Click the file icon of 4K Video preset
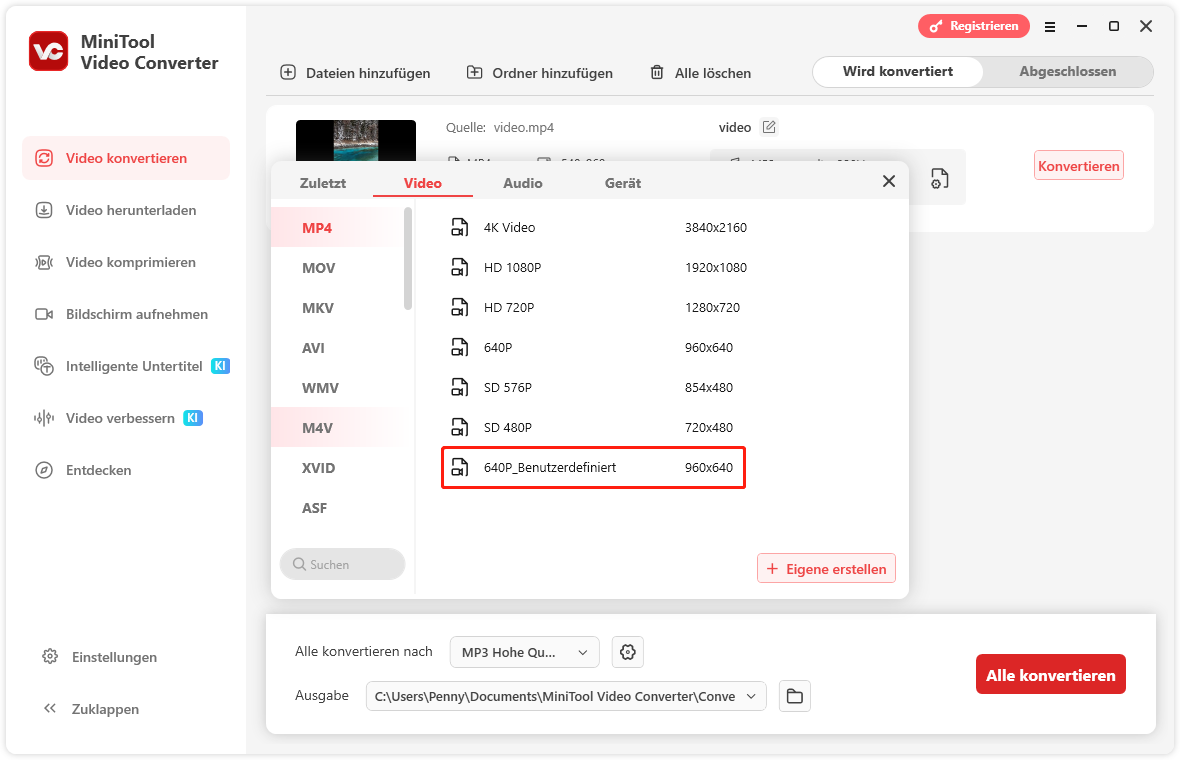Viewport: 1180px width, 760px height. [x=459, y=227]
